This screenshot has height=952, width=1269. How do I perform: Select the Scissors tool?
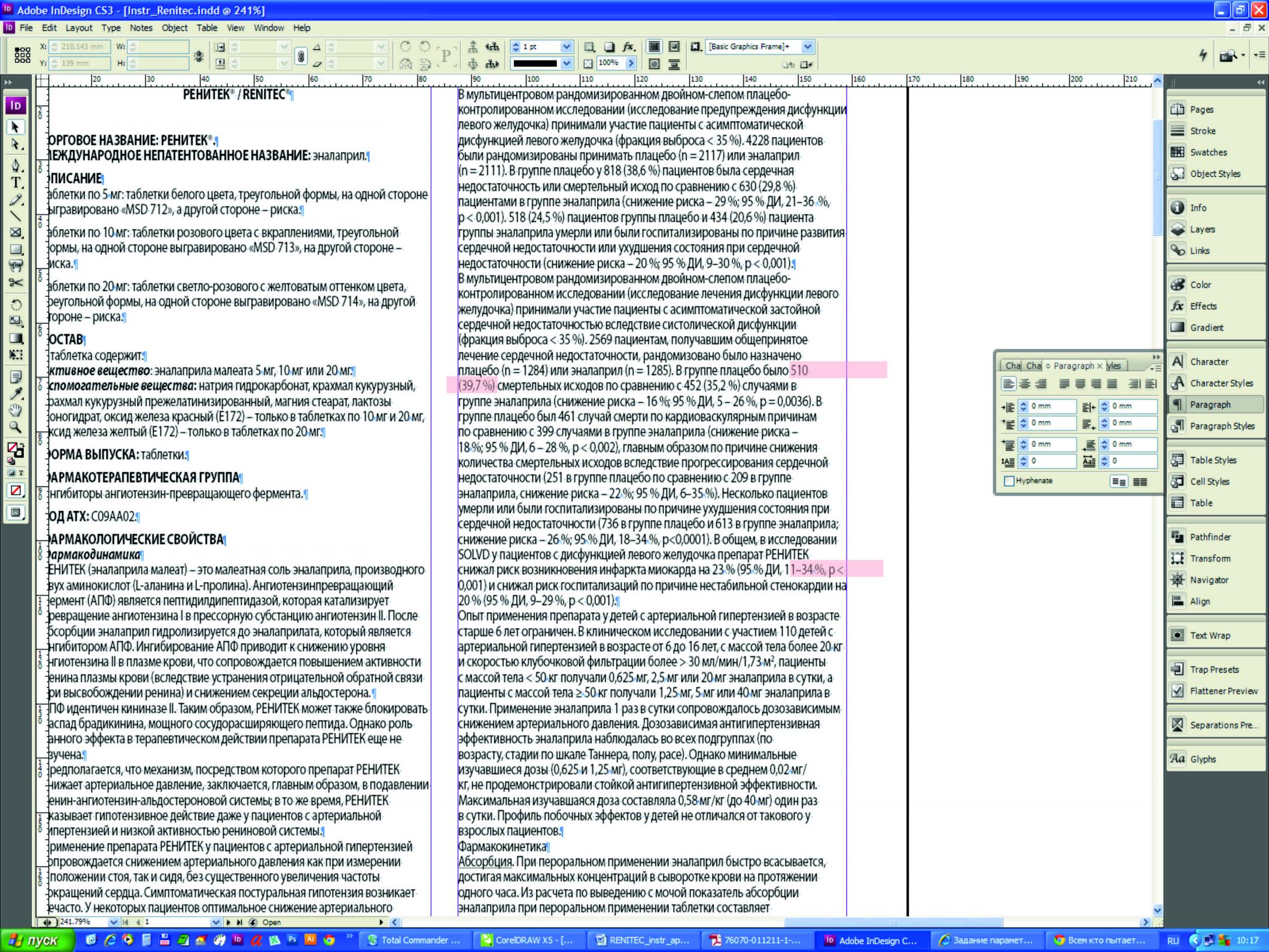click(x=16, y=282)
